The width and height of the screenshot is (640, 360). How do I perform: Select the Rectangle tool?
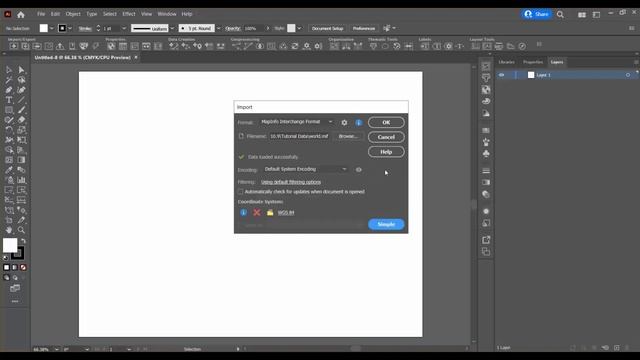coord(9,110)
